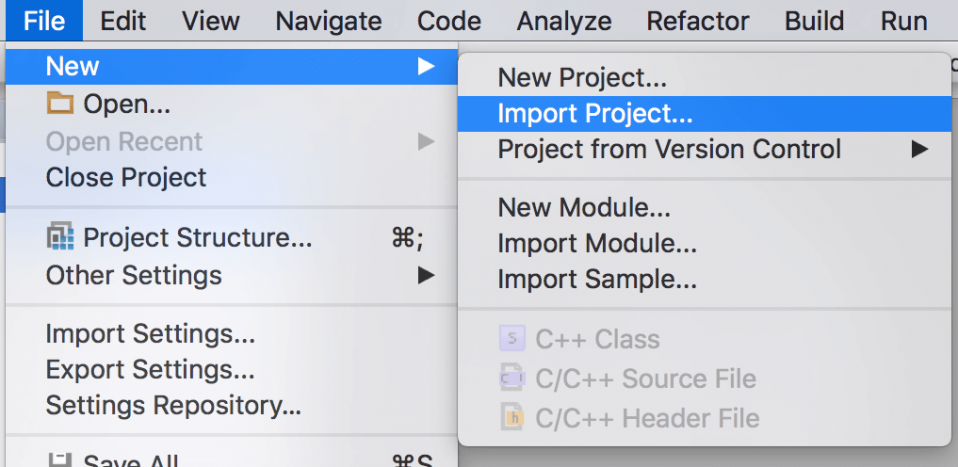Select Import Project menu entry
This screenshot has height=467, width=958.
tap(595, 114)
